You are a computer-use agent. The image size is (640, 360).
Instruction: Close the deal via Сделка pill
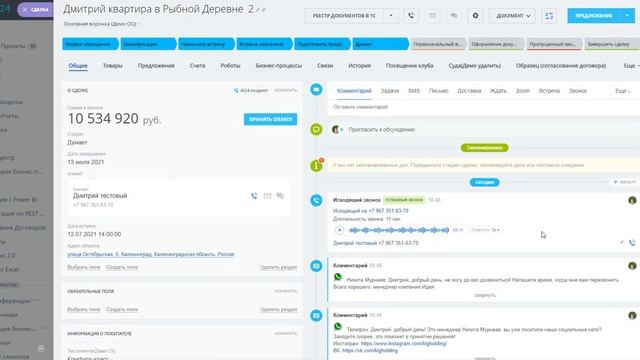click(36, 9)
